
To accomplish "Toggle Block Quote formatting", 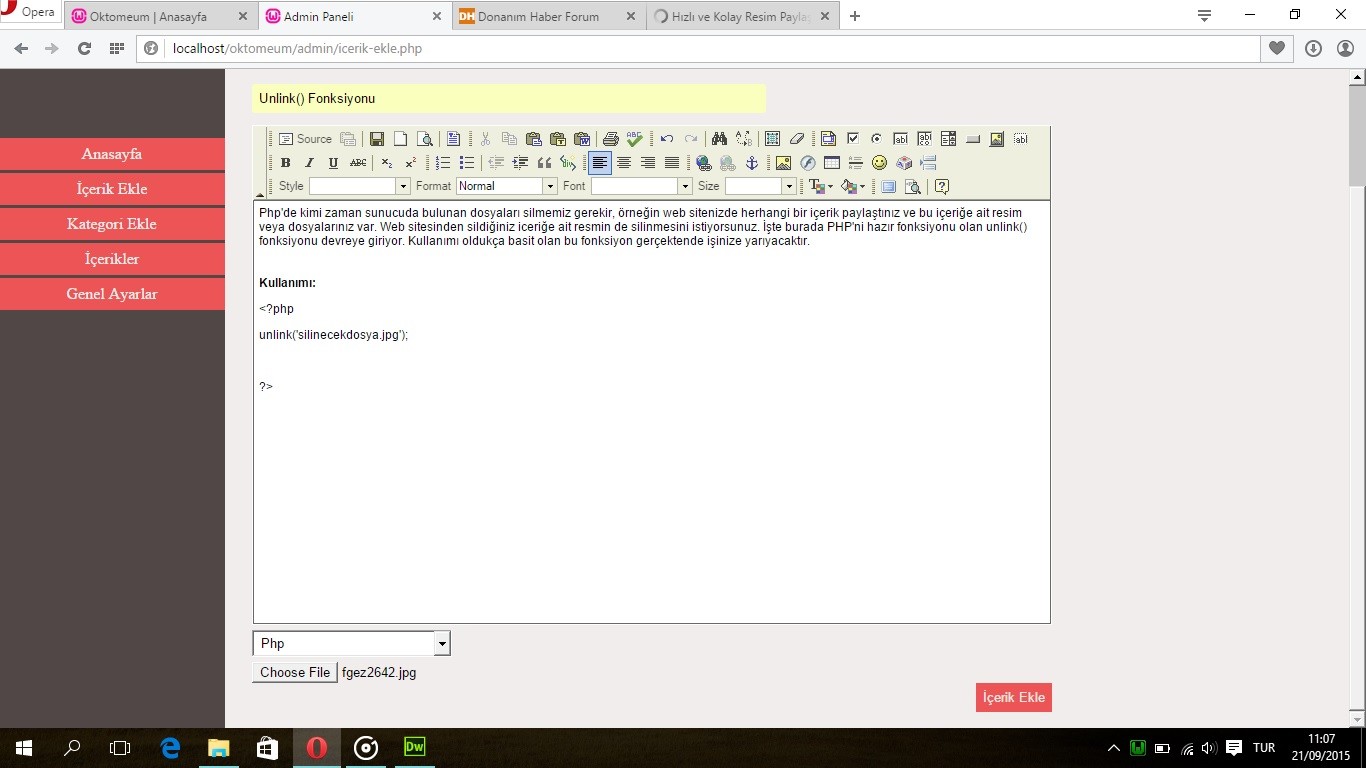I will pyautogui.click(x=545, y=163).
